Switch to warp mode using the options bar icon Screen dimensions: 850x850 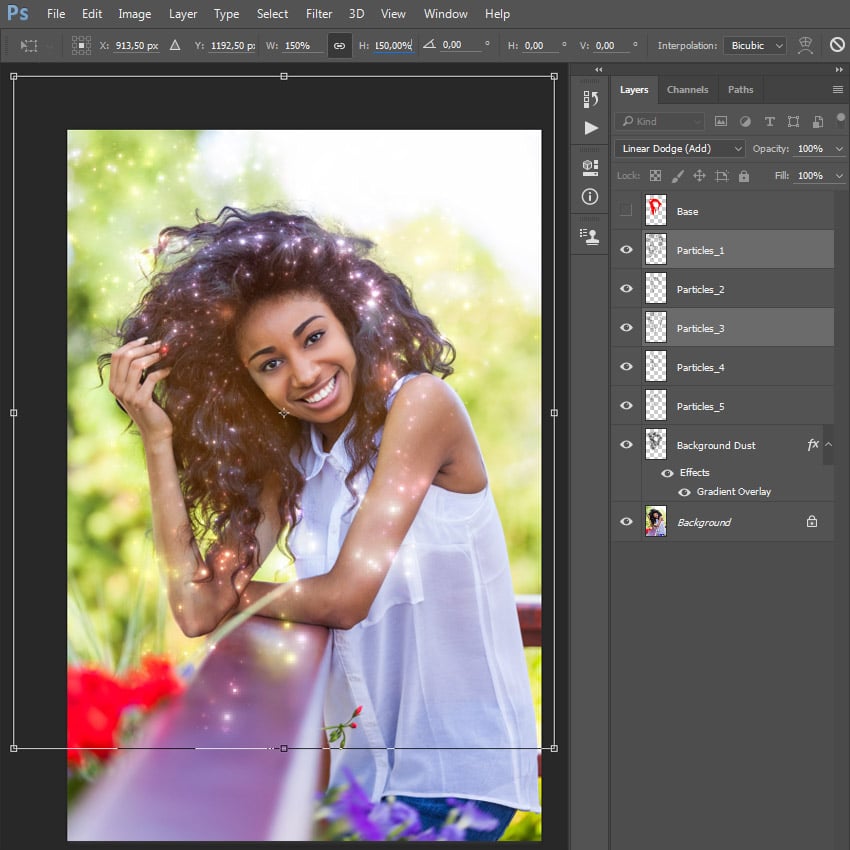[804, 46]
